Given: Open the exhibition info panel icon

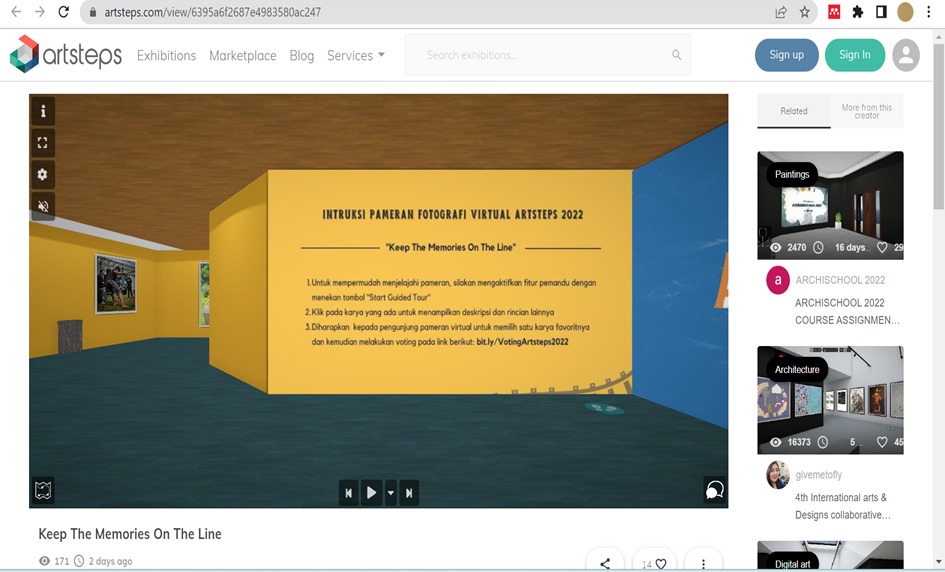Looking at the screenshot, I should pos(43,112).
